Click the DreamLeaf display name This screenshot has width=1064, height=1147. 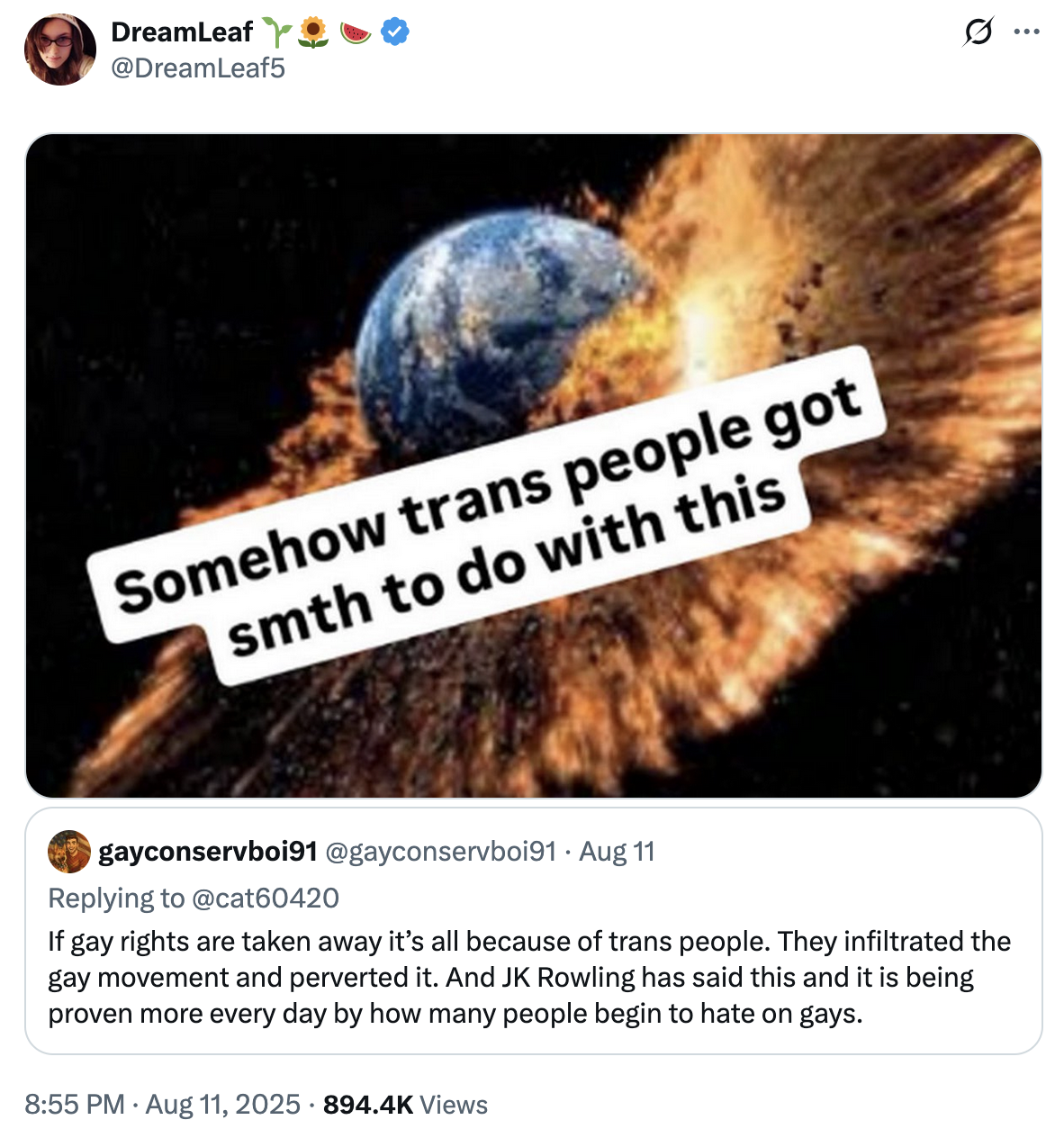182,32
